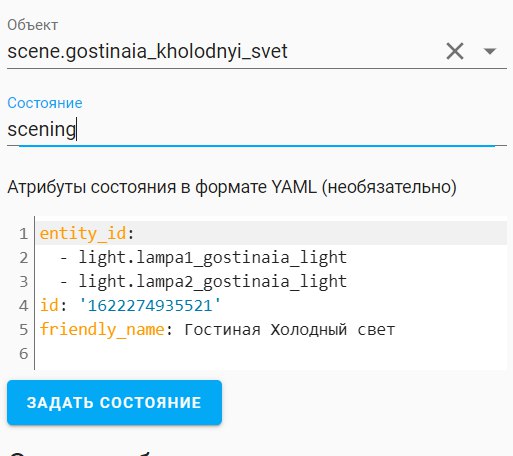513x456 pixels.
Task: Focus the Состояние field containing scening
Action: click(x=257, y=129)
